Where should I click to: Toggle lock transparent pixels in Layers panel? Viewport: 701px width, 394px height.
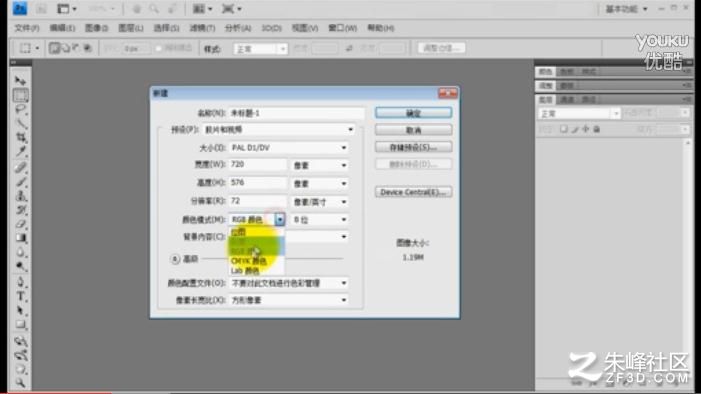(564, 129)
